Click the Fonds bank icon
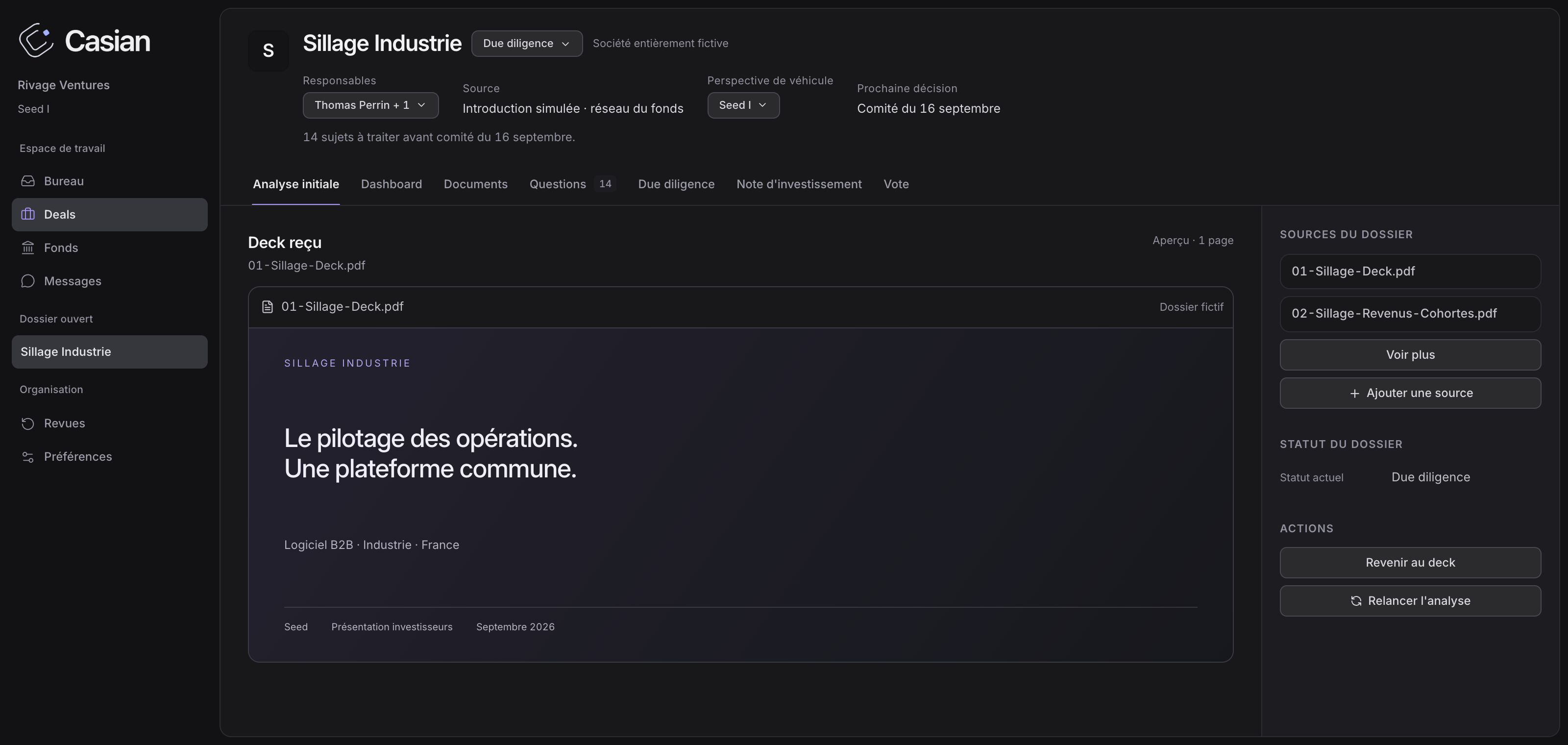Image resolution: width=1568 pixels, height=745 pixels. 28,248
